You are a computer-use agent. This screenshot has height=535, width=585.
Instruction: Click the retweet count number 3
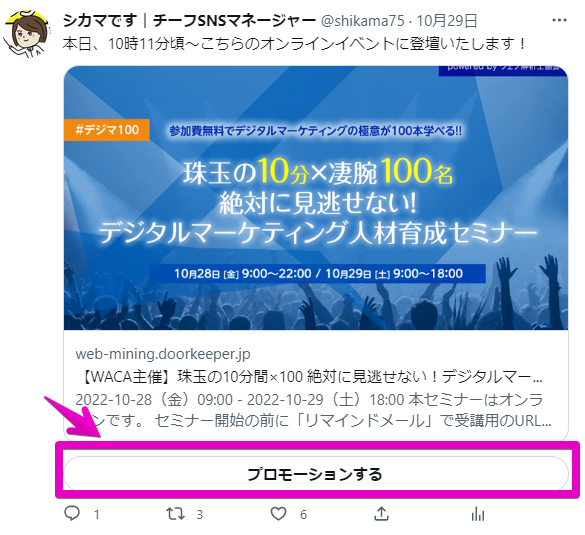click(x=200, y=515)
